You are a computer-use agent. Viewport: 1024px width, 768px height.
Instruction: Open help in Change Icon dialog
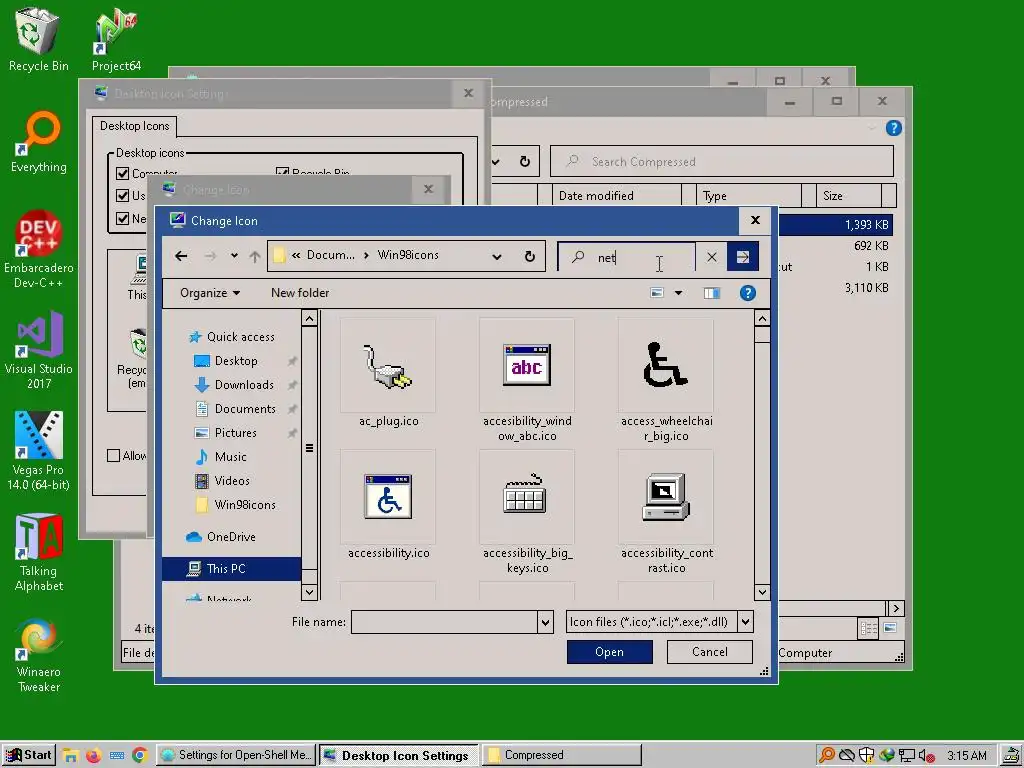tap(747, 293)
